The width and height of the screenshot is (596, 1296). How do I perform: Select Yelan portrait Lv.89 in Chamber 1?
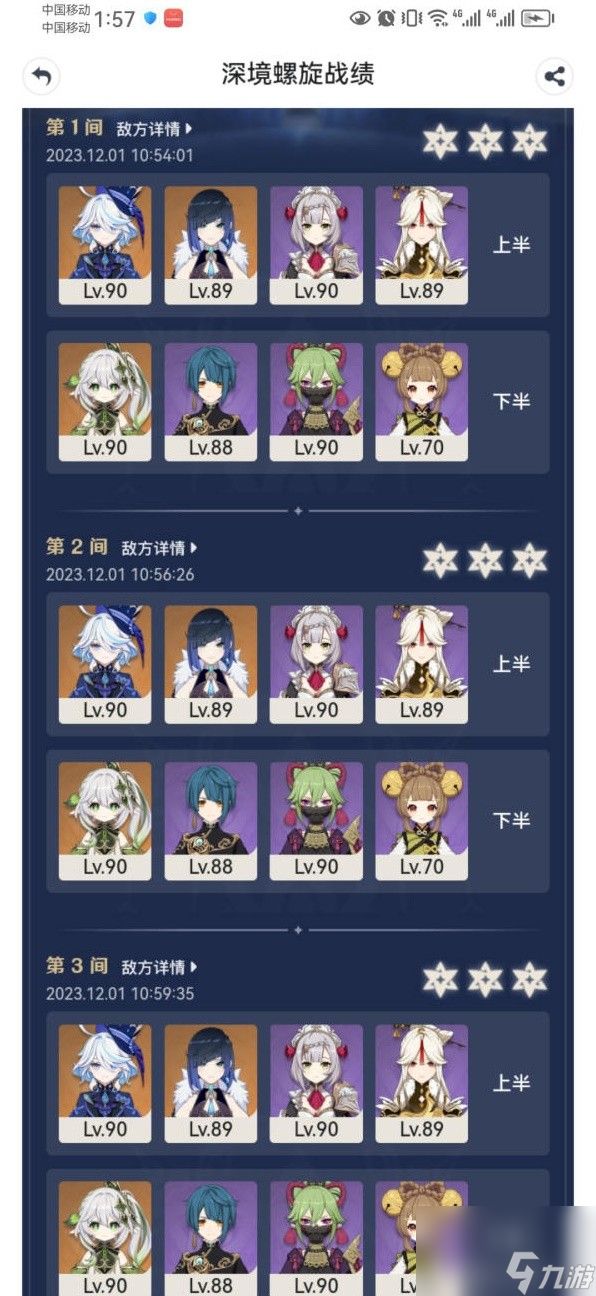pos(211,245)
